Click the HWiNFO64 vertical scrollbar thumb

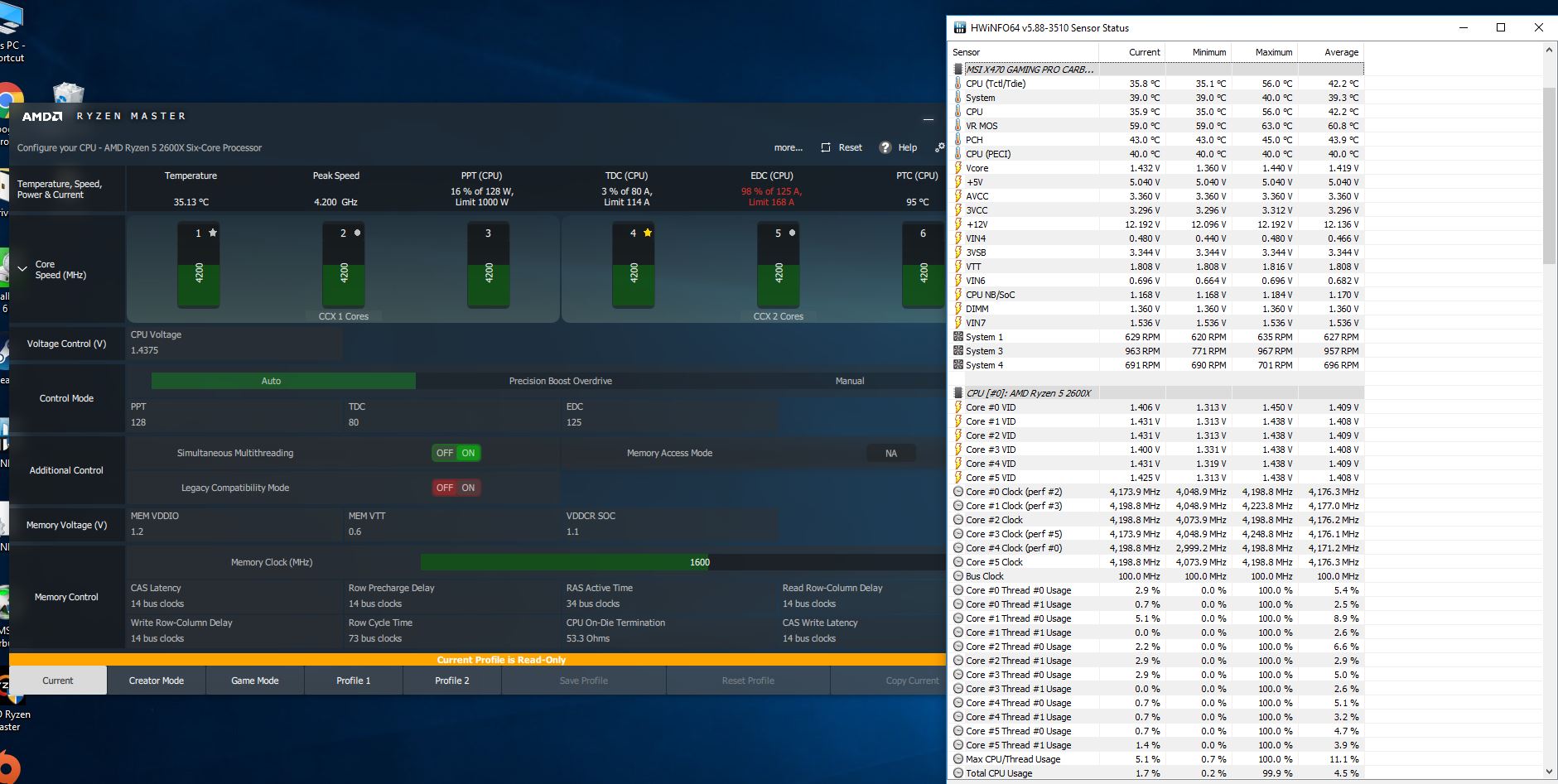(1549, 174)
